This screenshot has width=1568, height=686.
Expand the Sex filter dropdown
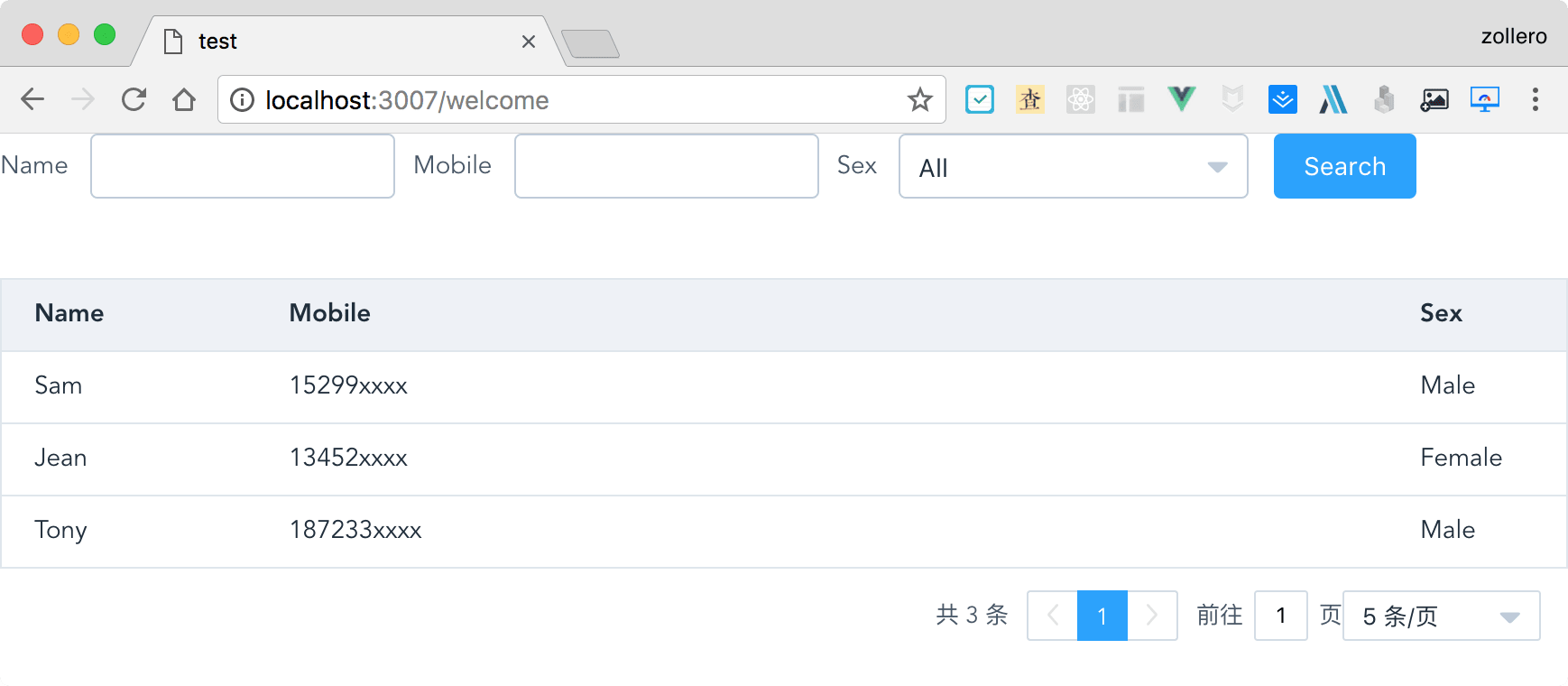(x=1073, y=166)
